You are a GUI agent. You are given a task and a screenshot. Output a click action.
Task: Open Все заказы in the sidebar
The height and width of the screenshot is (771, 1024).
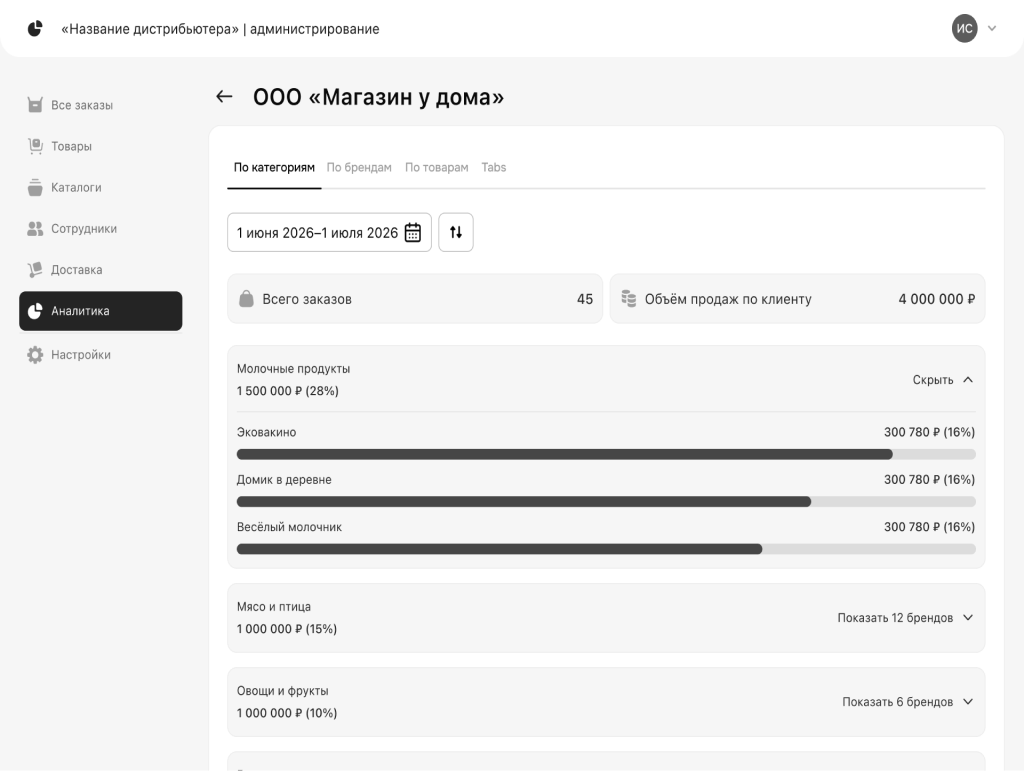[x=101, y=104]
